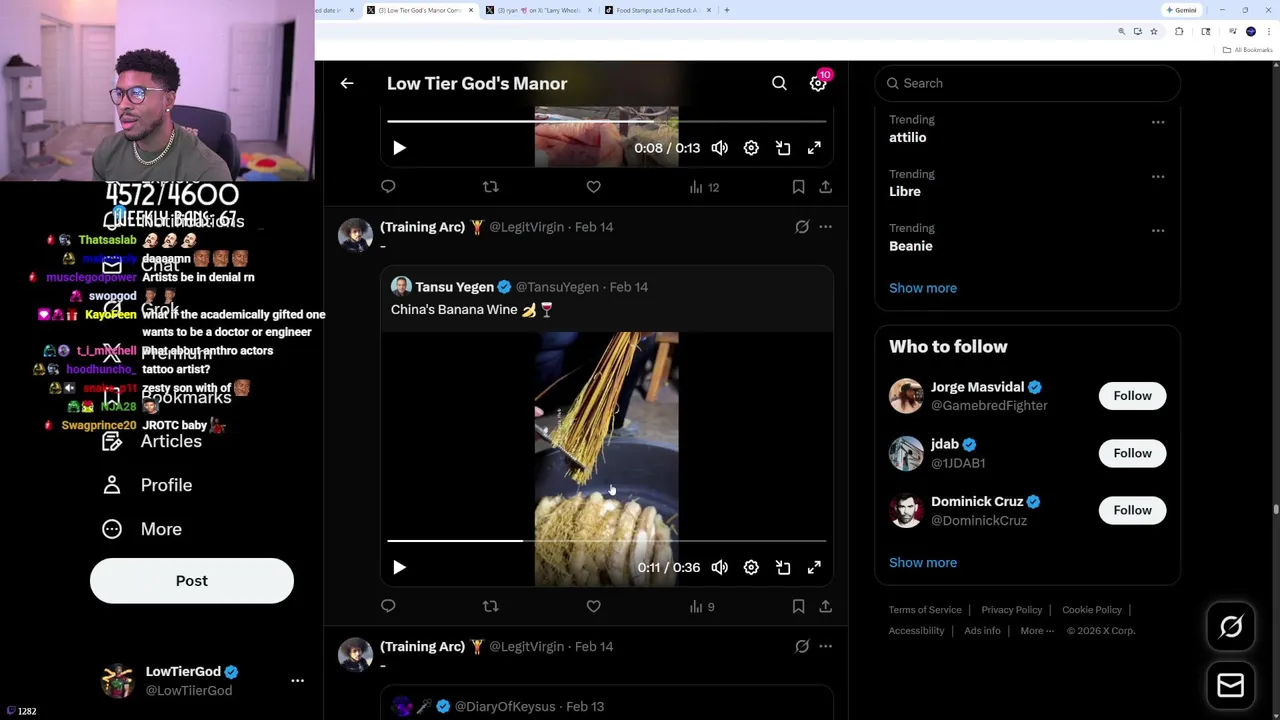Share the post showing 12 views
Screen dimensions: 1280x720
pyautogui.click(x=825, y=186)
